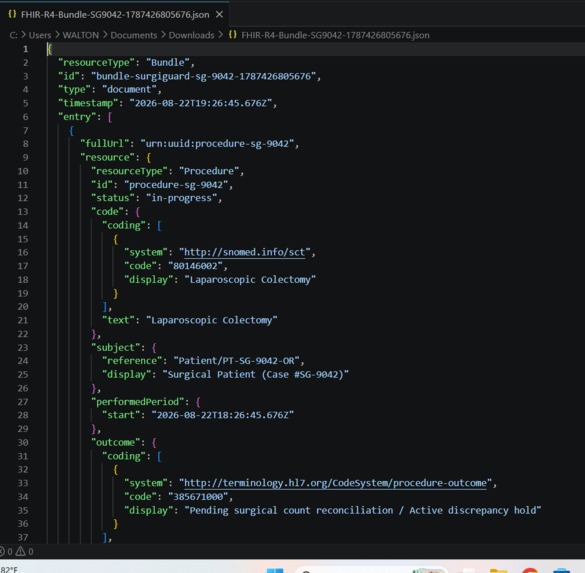Image resolution: width=585 pixels, height=573 pixels.
Task: Close the FHIR-R4-Bundle-SG9042 JSON tab
Action: (219, 15)
